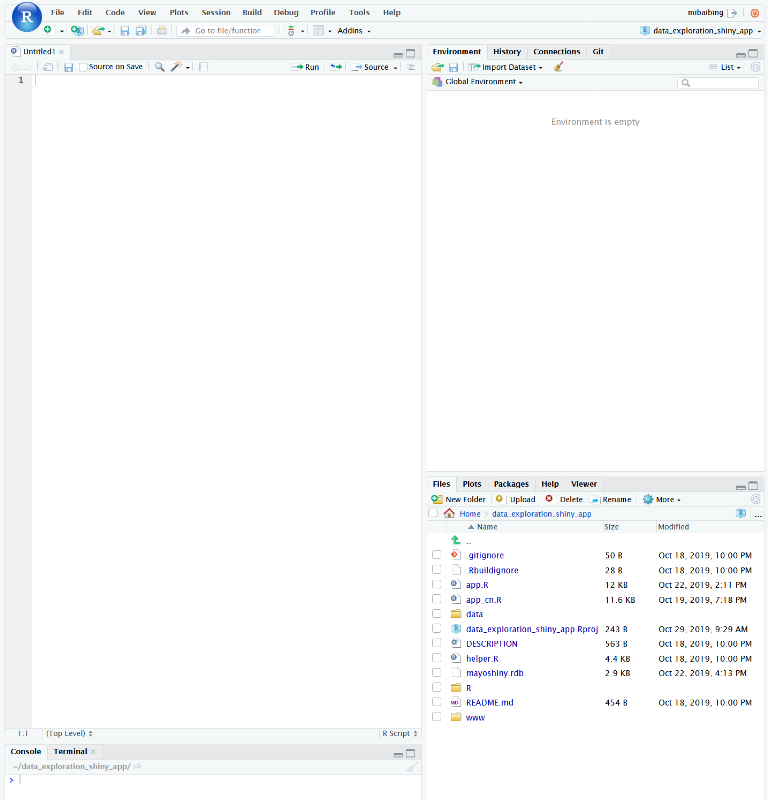Expand the Global Environment dropdown
Viewport: 768px width, 800px height.
(x=483, y=82)
